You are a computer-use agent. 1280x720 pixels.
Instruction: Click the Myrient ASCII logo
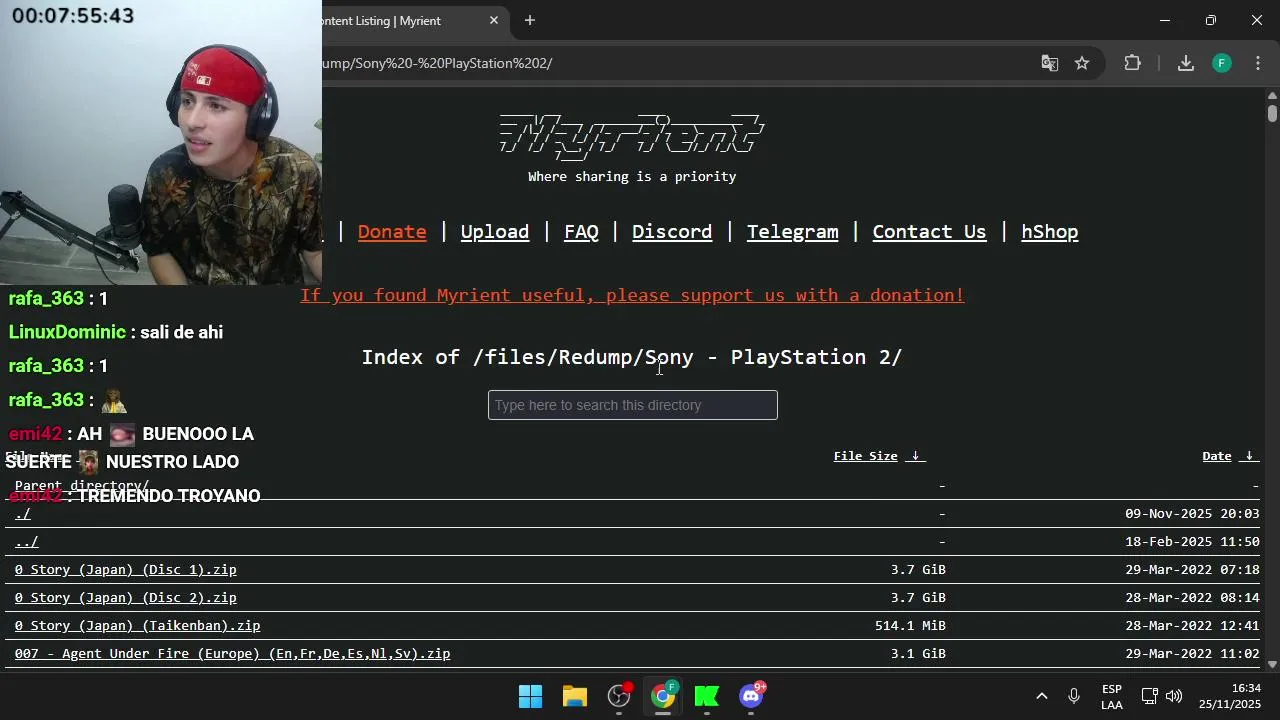(x=632, y=137)
